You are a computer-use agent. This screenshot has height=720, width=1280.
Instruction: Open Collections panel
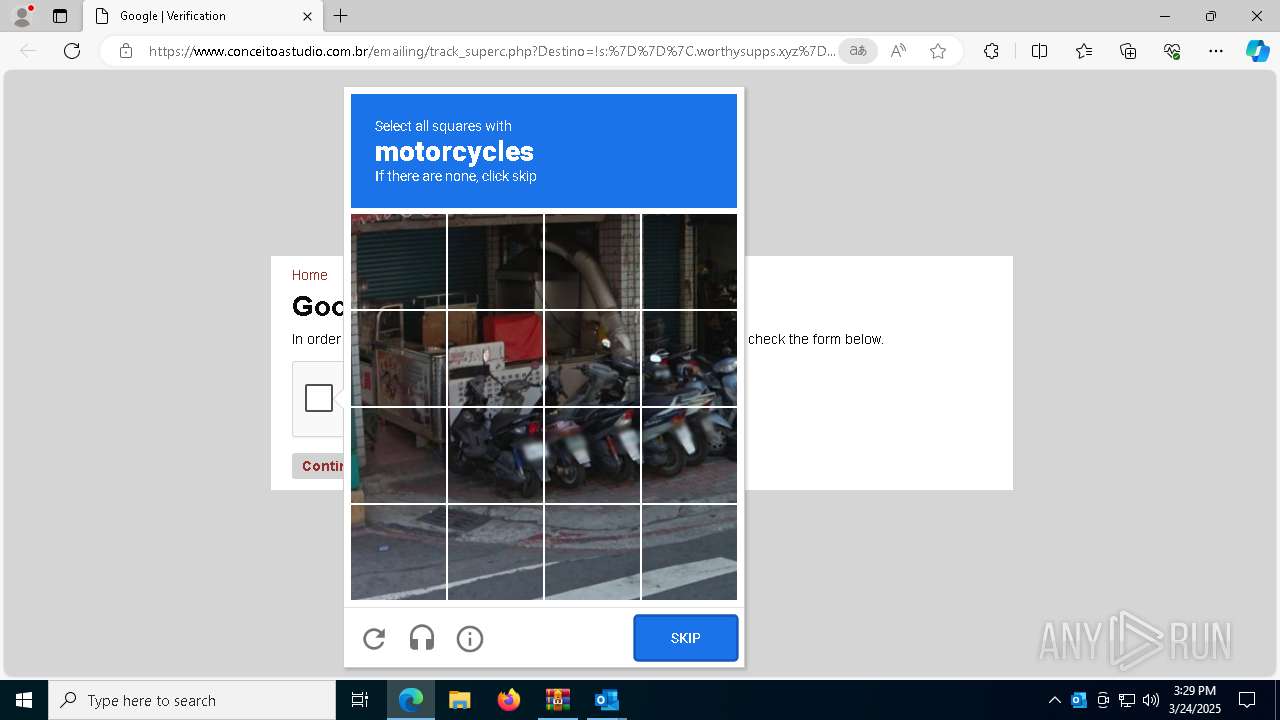click(1128, 51)
